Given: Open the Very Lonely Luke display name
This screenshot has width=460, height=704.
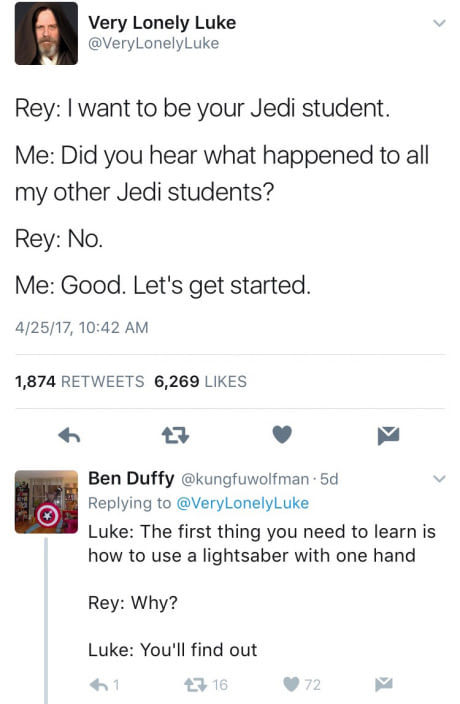Looking at the screenshot, I should tap(162, 23).
